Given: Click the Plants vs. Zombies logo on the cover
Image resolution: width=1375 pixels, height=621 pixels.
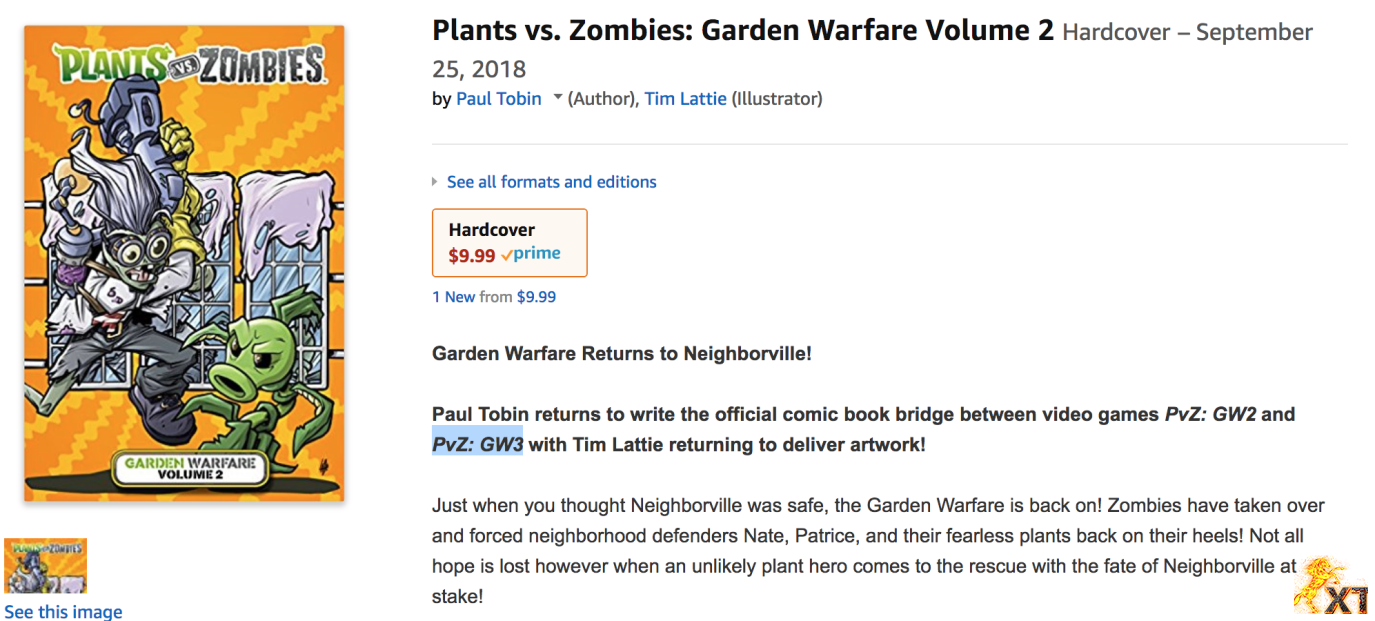Looking at the screenshot, I should [190, 66].
